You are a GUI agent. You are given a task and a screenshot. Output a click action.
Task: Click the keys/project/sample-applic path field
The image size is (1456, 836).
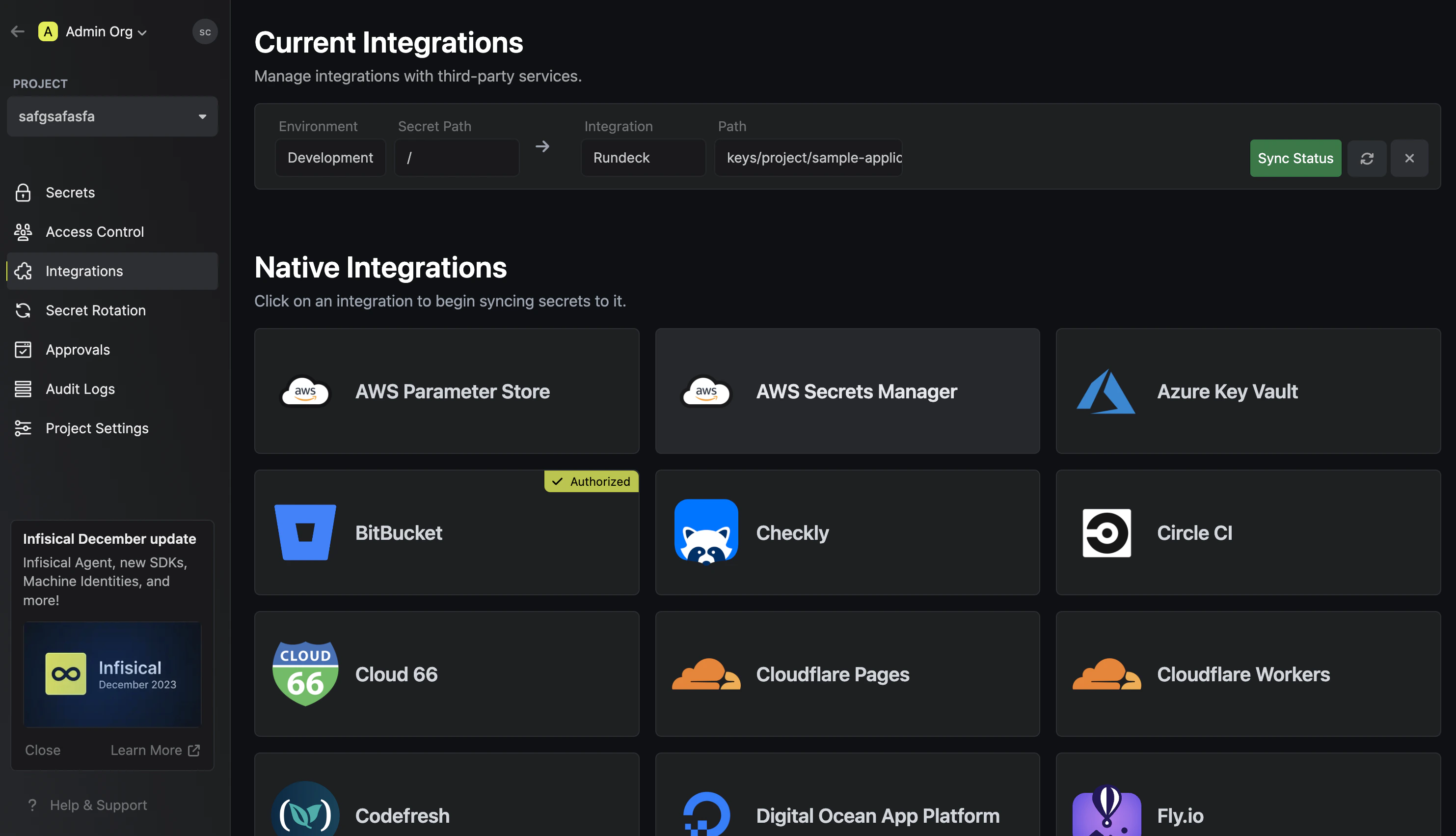[x=809, y=157]
